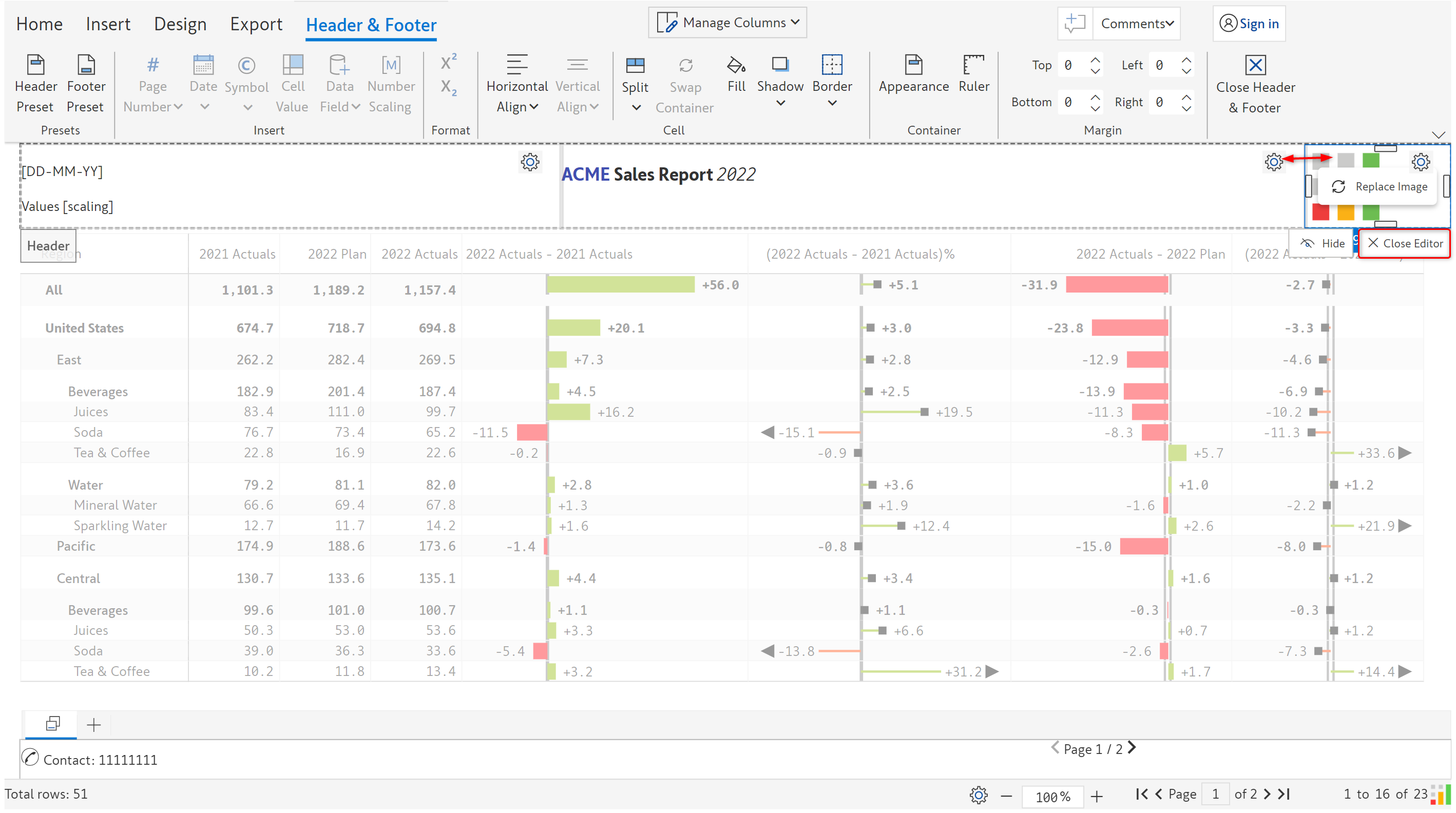Click the zoom percentage field
Screen dimensions: 1456x813
pos(1052,796)
